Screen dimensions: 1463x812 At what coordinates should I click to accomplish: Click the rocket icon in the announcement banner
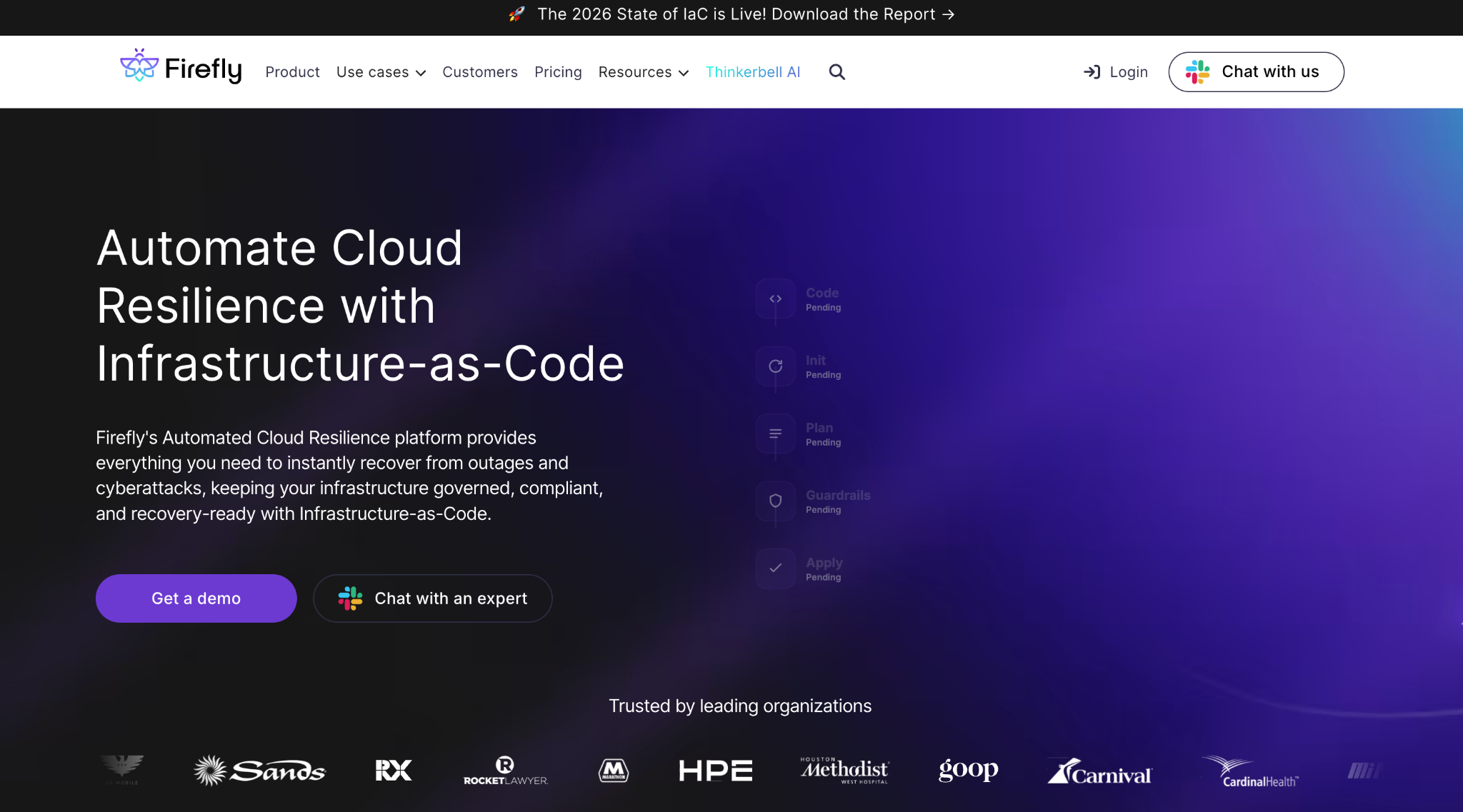516,14
